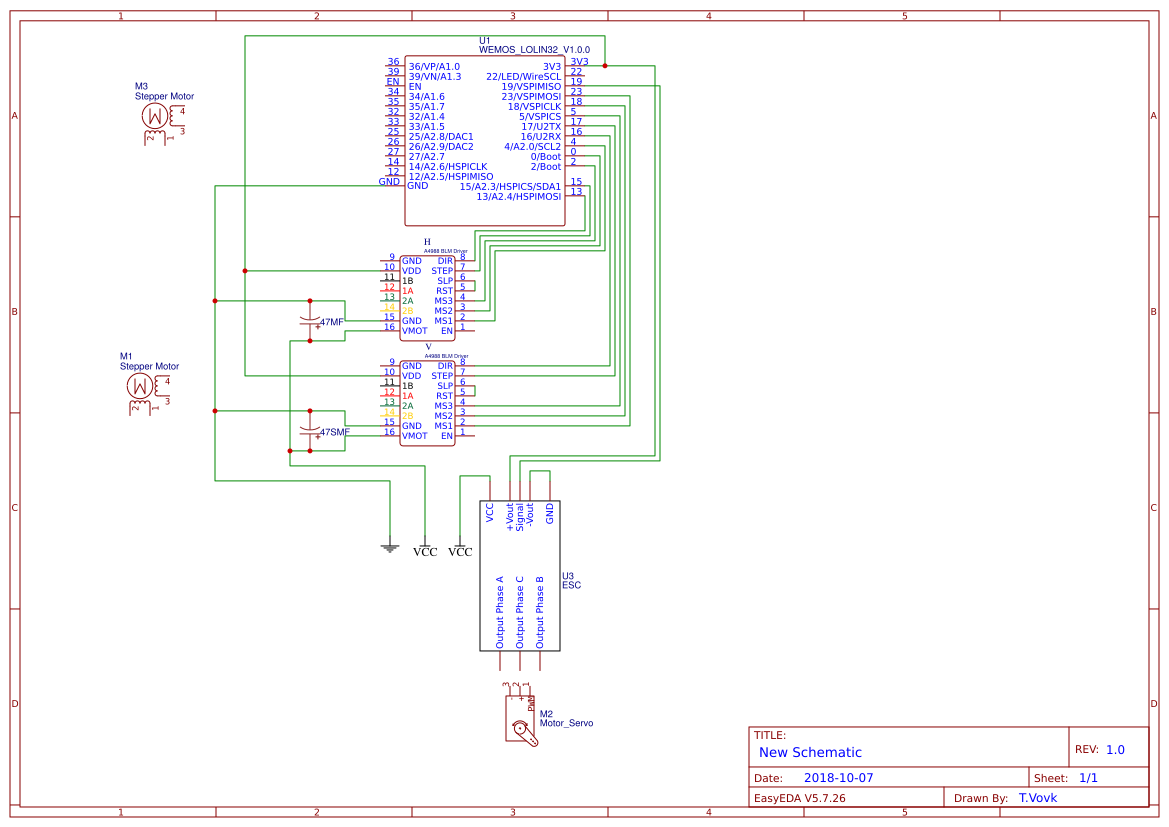This screenshot has width=1169, height=827.
Task: Select the WEMOS_LOLIN32 U1 component body
Action: point(485,140)
